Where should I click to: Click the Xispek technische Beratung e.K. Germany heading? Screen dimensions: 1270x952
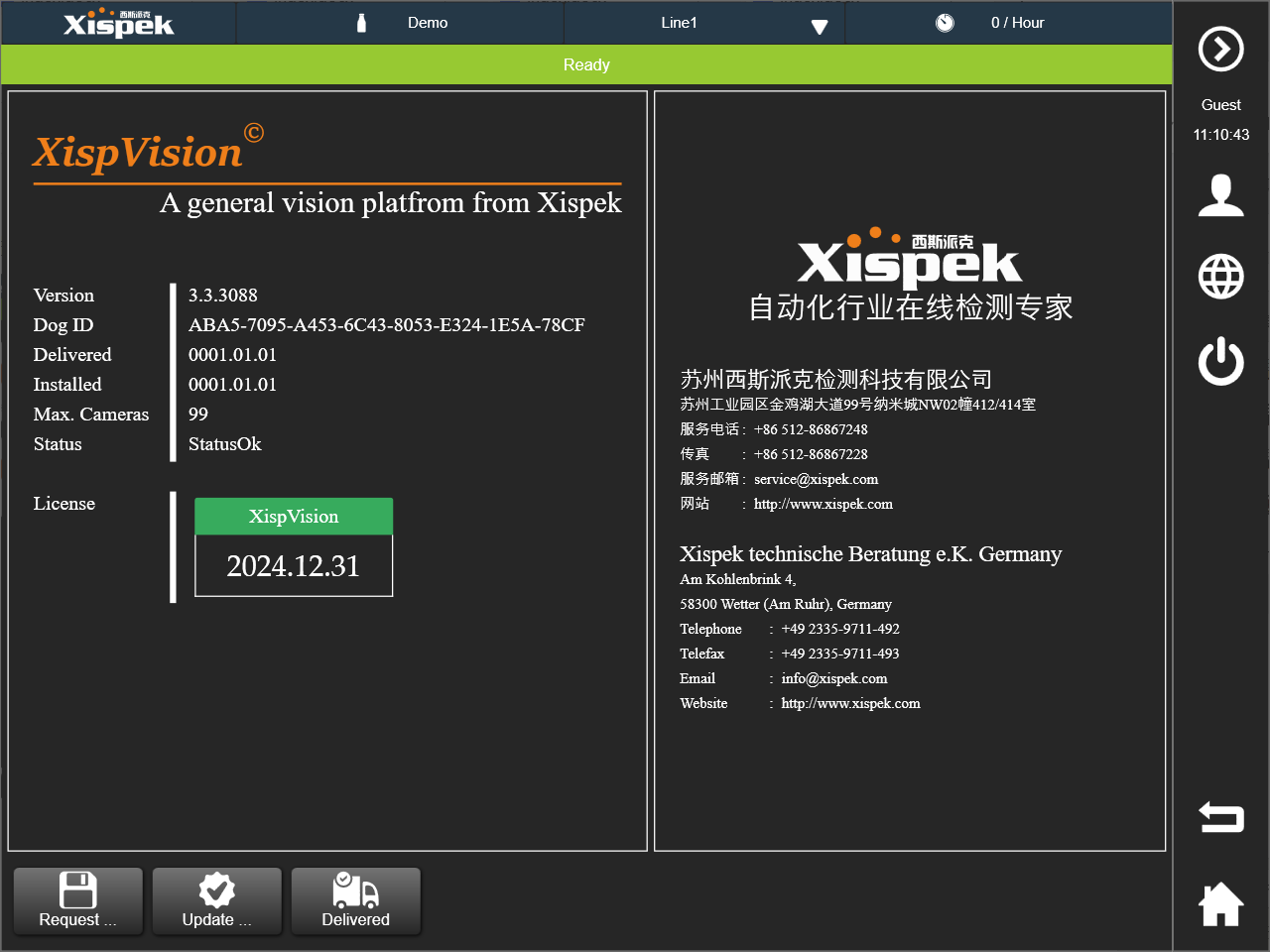[x=870, y=554]
